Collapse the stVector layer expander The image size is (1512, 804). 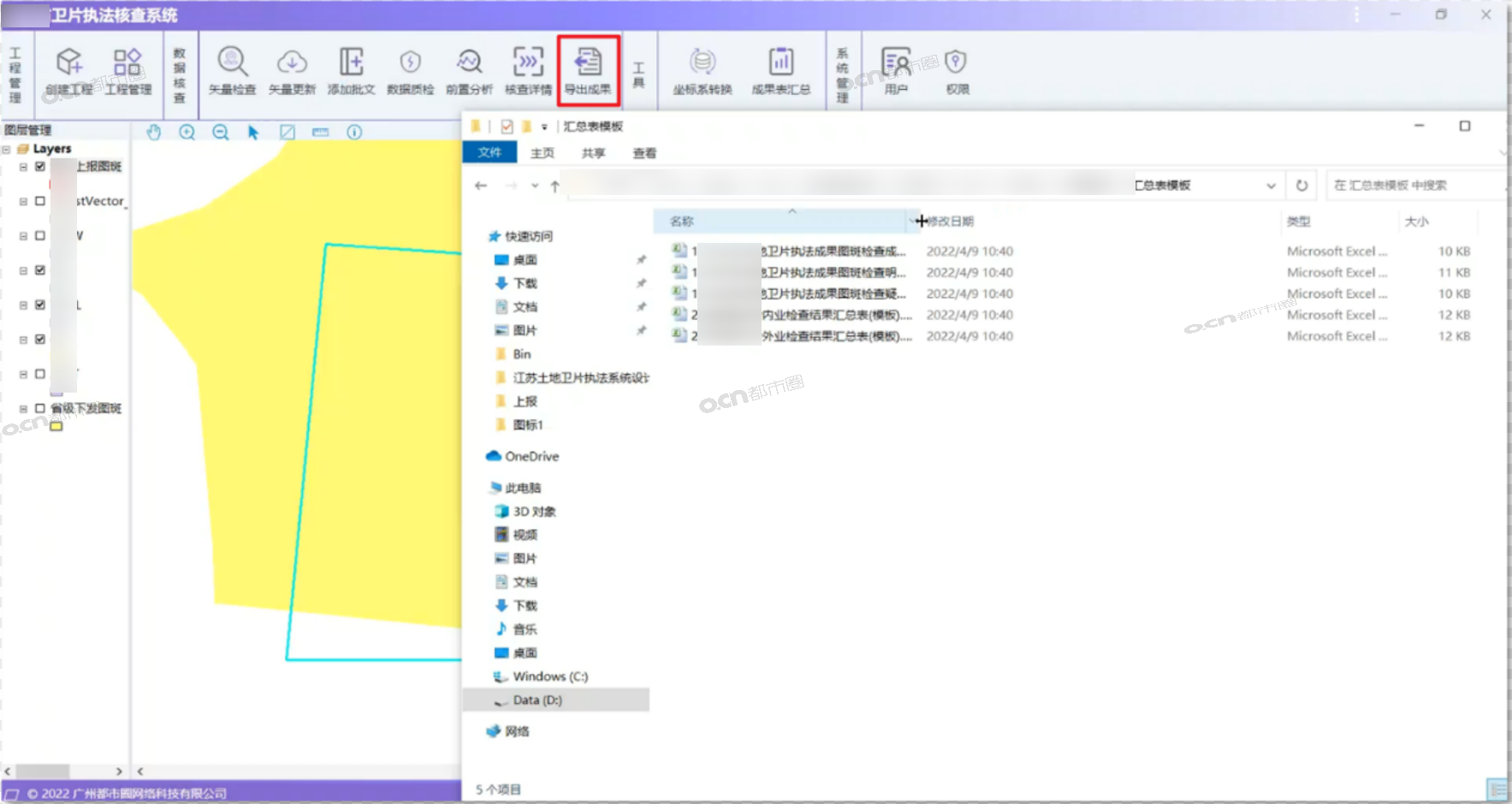(23, 201)
